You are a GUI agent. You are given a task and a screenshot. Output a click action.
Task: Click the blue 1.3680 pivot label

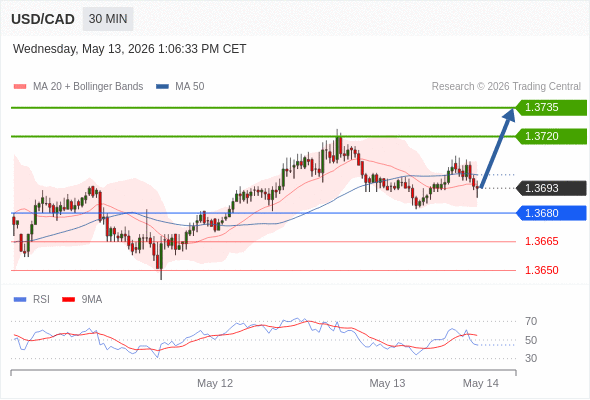[551, 213]
